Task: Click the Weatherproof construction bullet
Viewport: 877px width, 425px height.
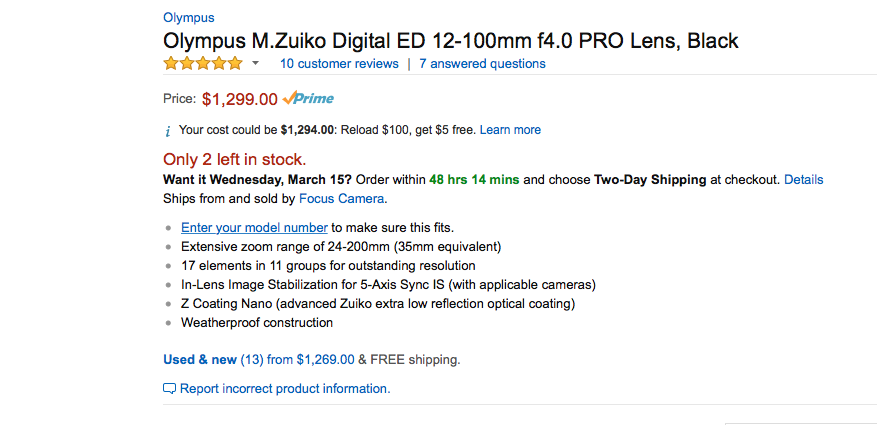Action: [x=257, y=323]
